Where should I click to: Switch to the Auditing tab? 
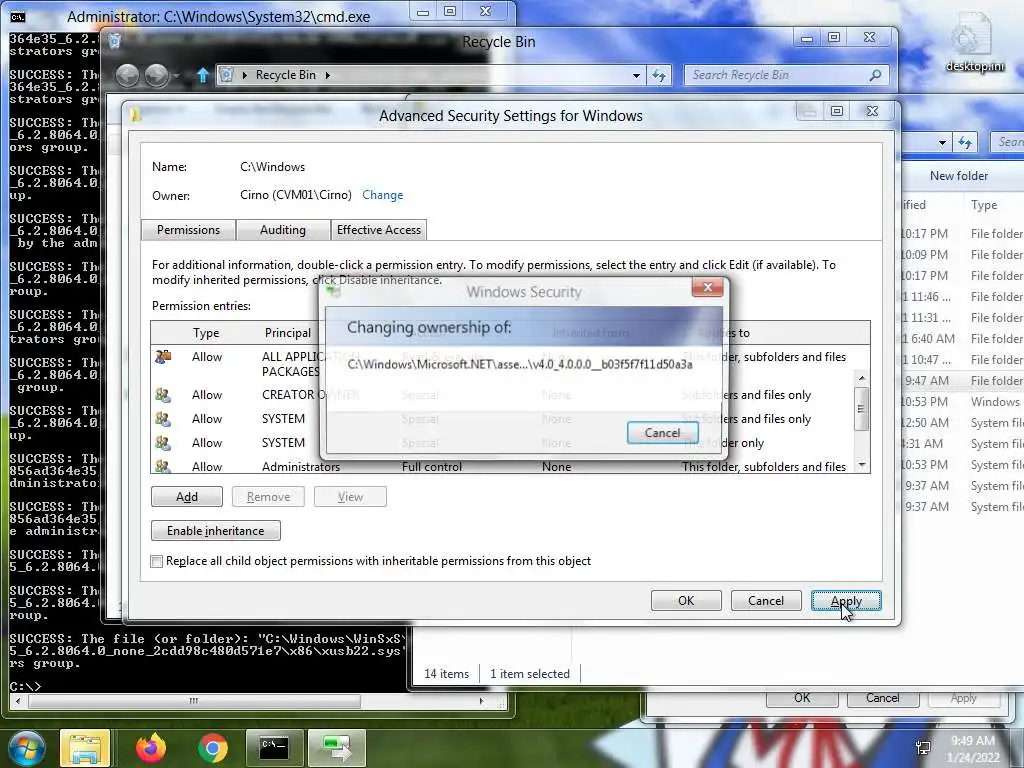pos(283,230)
